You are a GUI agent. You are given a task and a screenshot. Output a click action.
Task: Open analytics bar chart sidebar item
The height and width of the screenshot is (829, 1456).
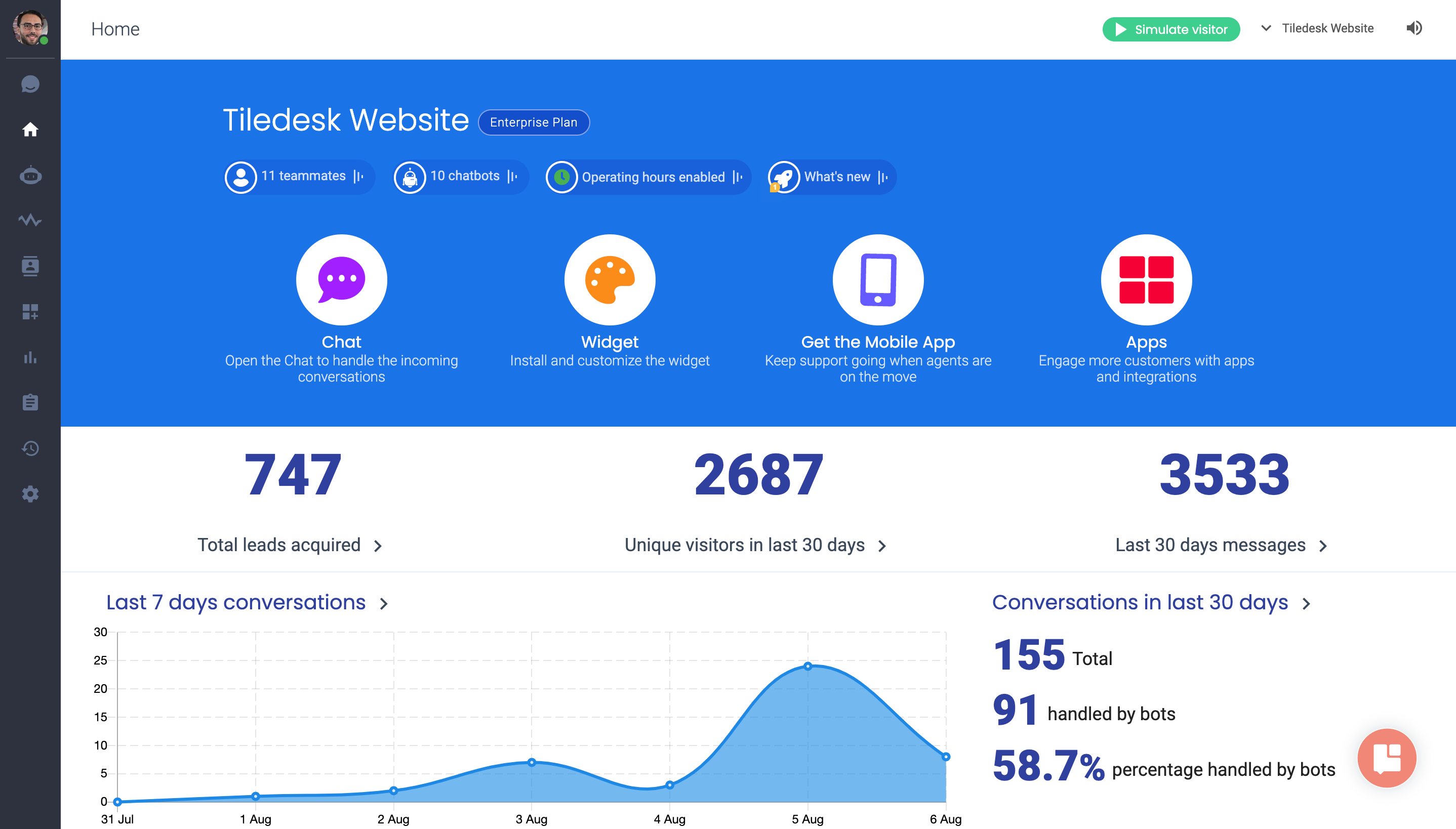pyautogui.click(x=30, y=357)
